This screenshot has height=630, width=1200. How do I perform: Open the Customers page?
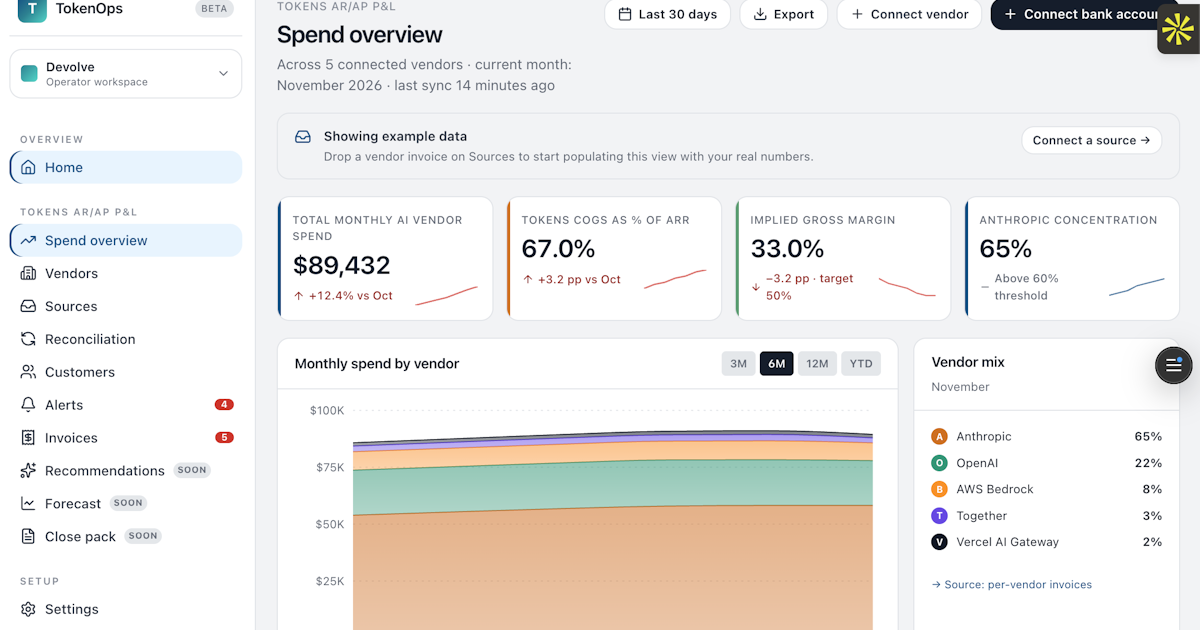pos(126,372)
